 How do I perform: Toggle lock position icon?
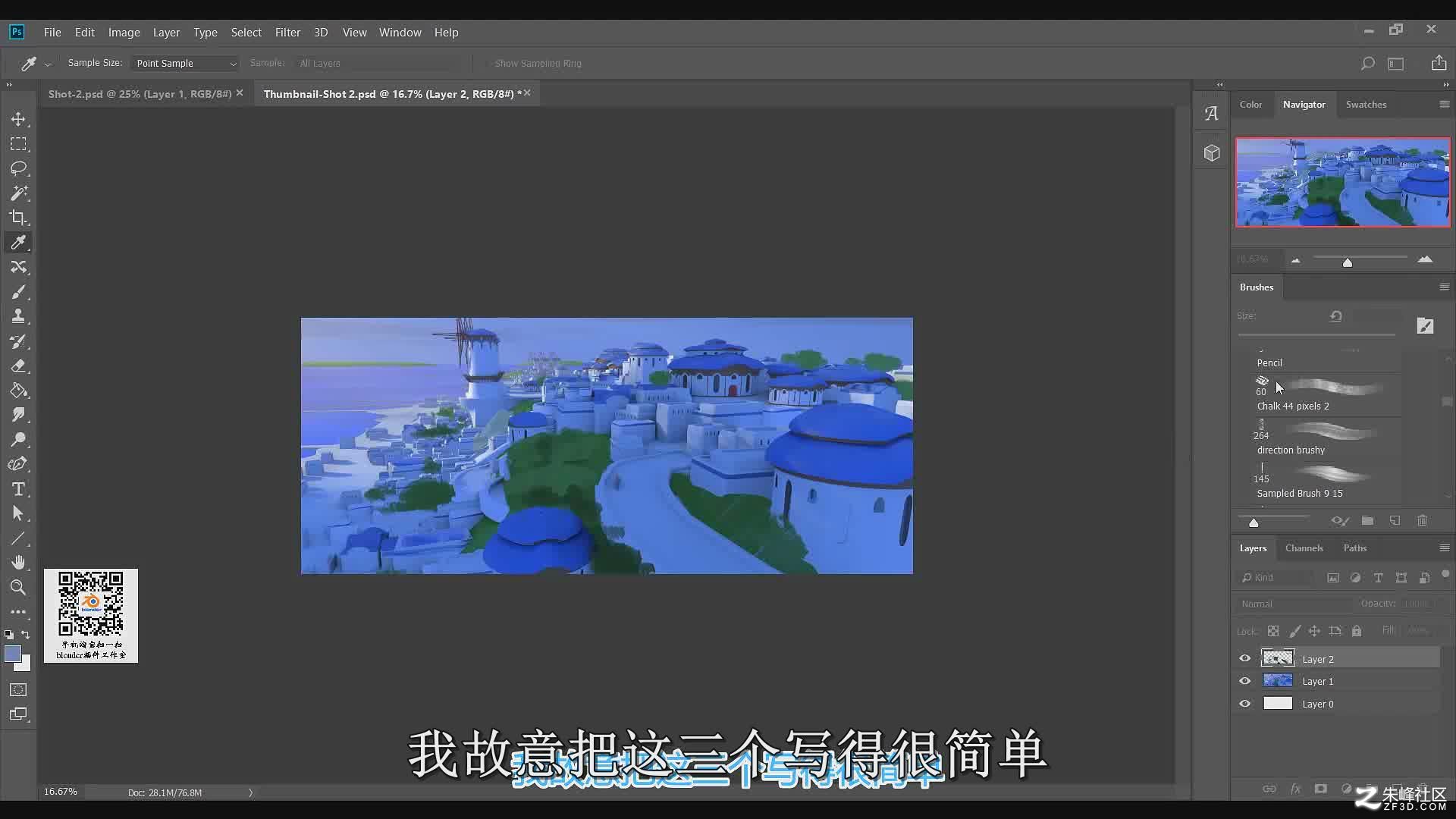[1314, 631]
